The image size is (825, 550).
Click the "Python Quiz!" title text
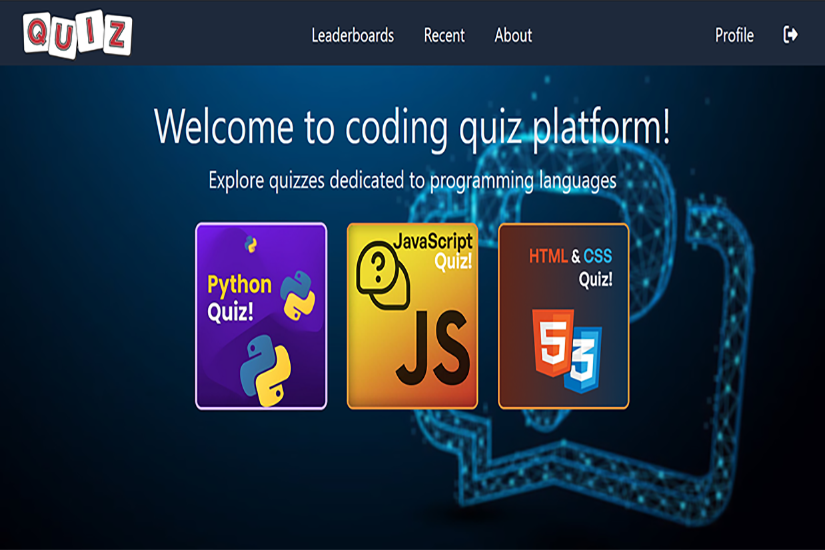pyautogui.click(x=238, y=298)
